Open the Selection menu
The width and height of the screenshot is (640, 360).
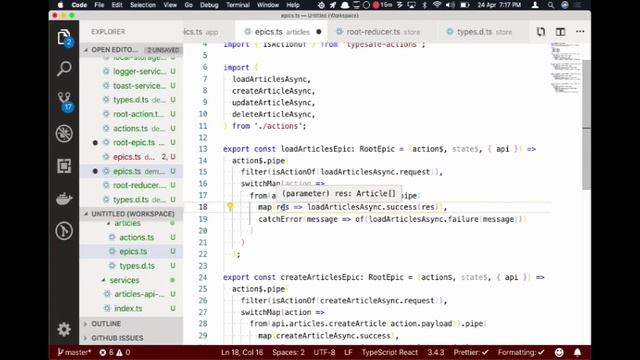pos(143,5)
